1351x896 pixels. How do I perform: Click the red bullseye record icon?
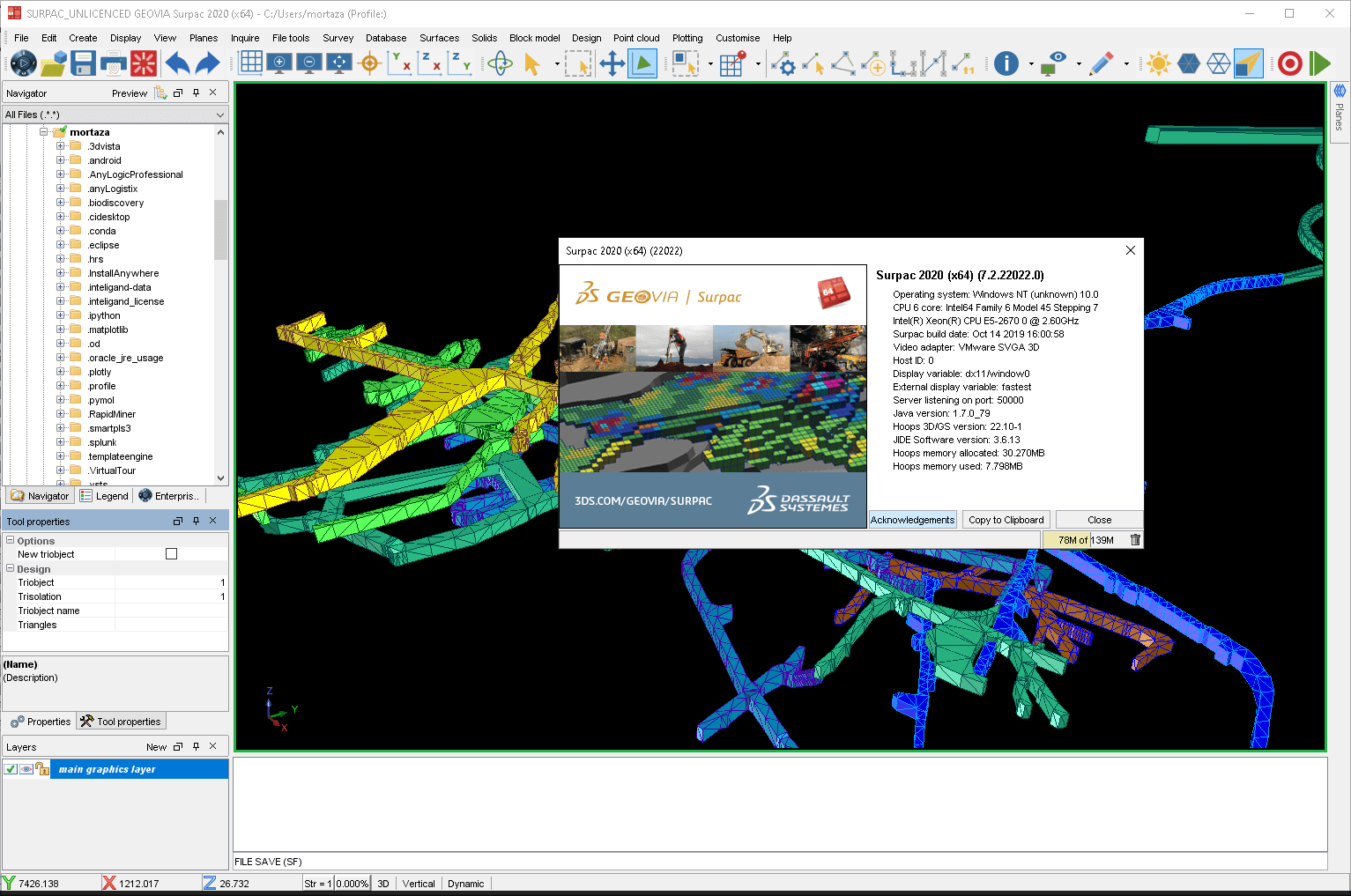[x=1289, y=63]
